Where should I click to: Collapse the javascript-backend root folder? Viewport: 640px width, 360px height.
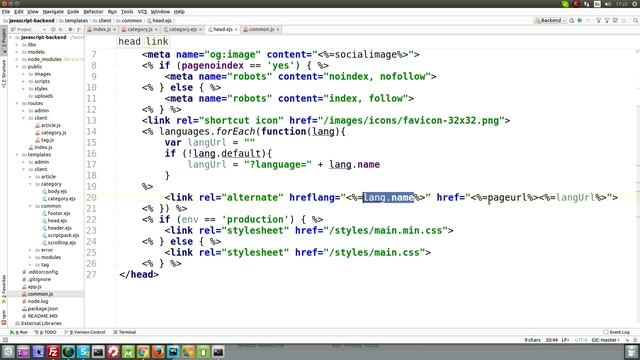tap(11, 37)
